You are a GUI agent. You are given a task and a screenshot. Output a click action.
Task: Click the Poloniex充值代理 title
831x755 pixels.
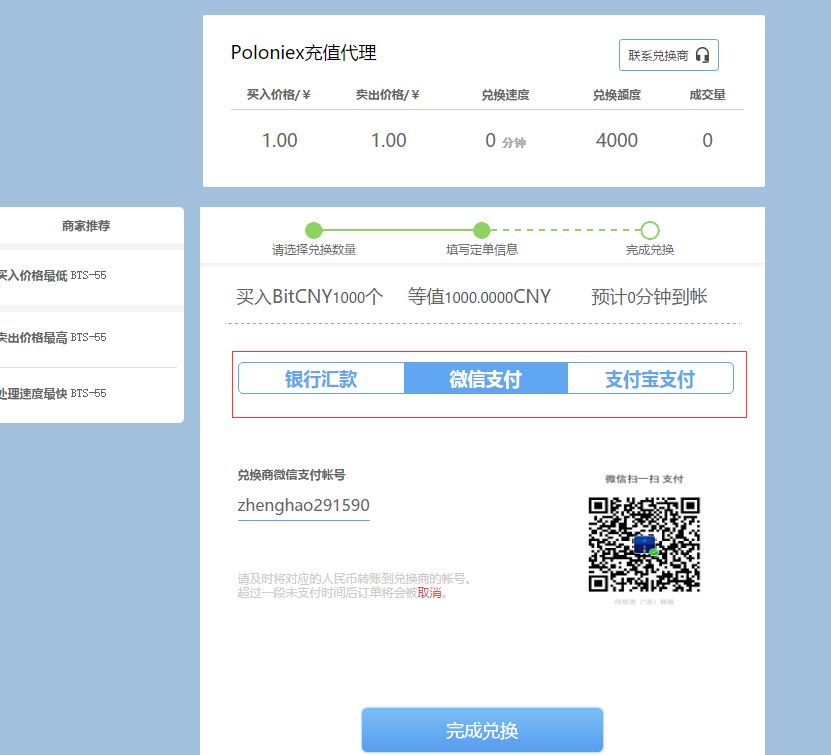point(303,53)
